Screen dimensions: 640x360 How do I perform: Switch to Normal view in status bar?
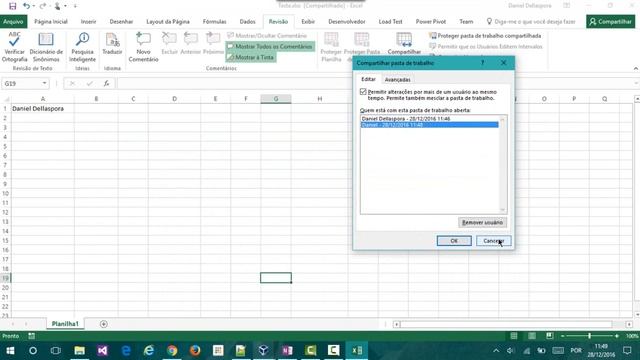click(x=514, y=336)
